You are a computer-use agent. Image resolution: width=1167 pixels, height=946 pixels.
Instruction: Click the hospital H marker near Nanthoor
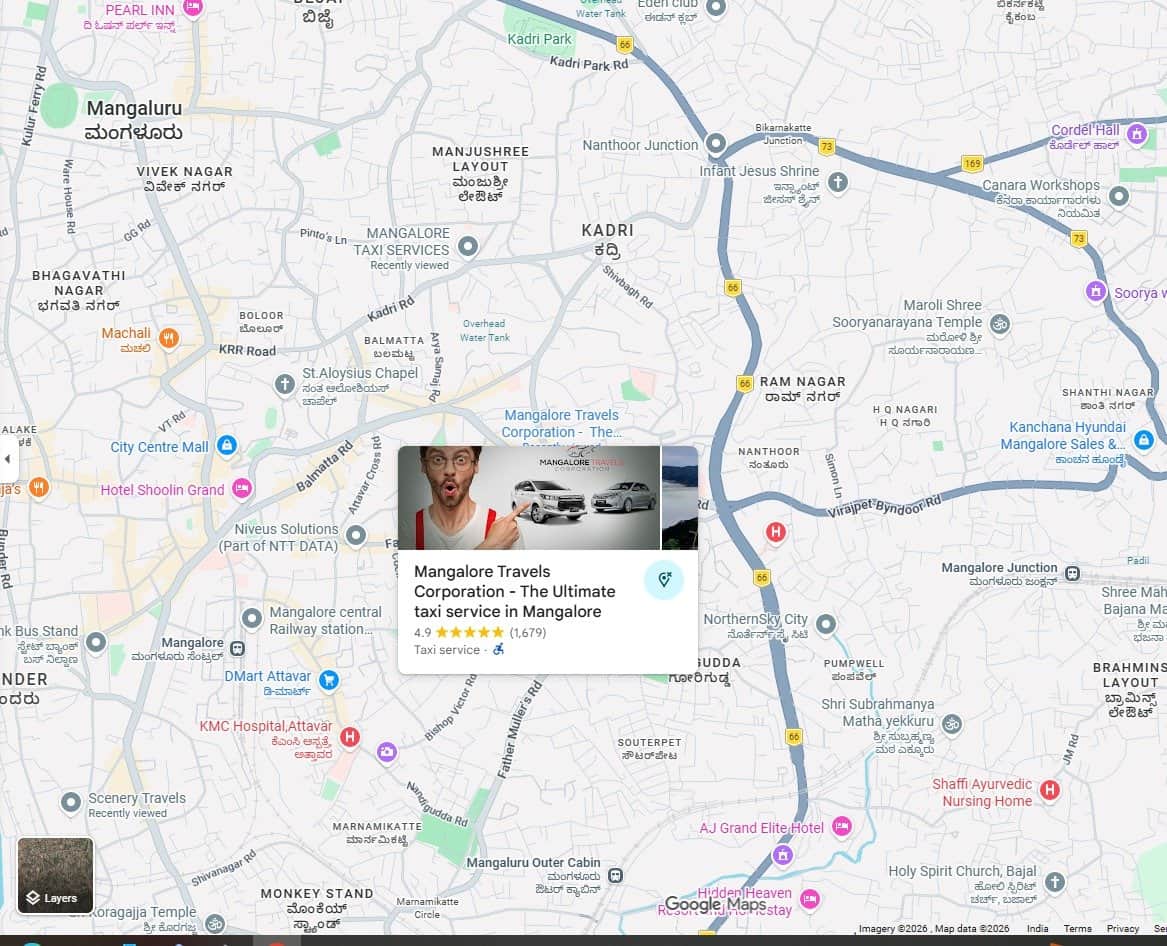pyautogui.click(x=776, y=531)
